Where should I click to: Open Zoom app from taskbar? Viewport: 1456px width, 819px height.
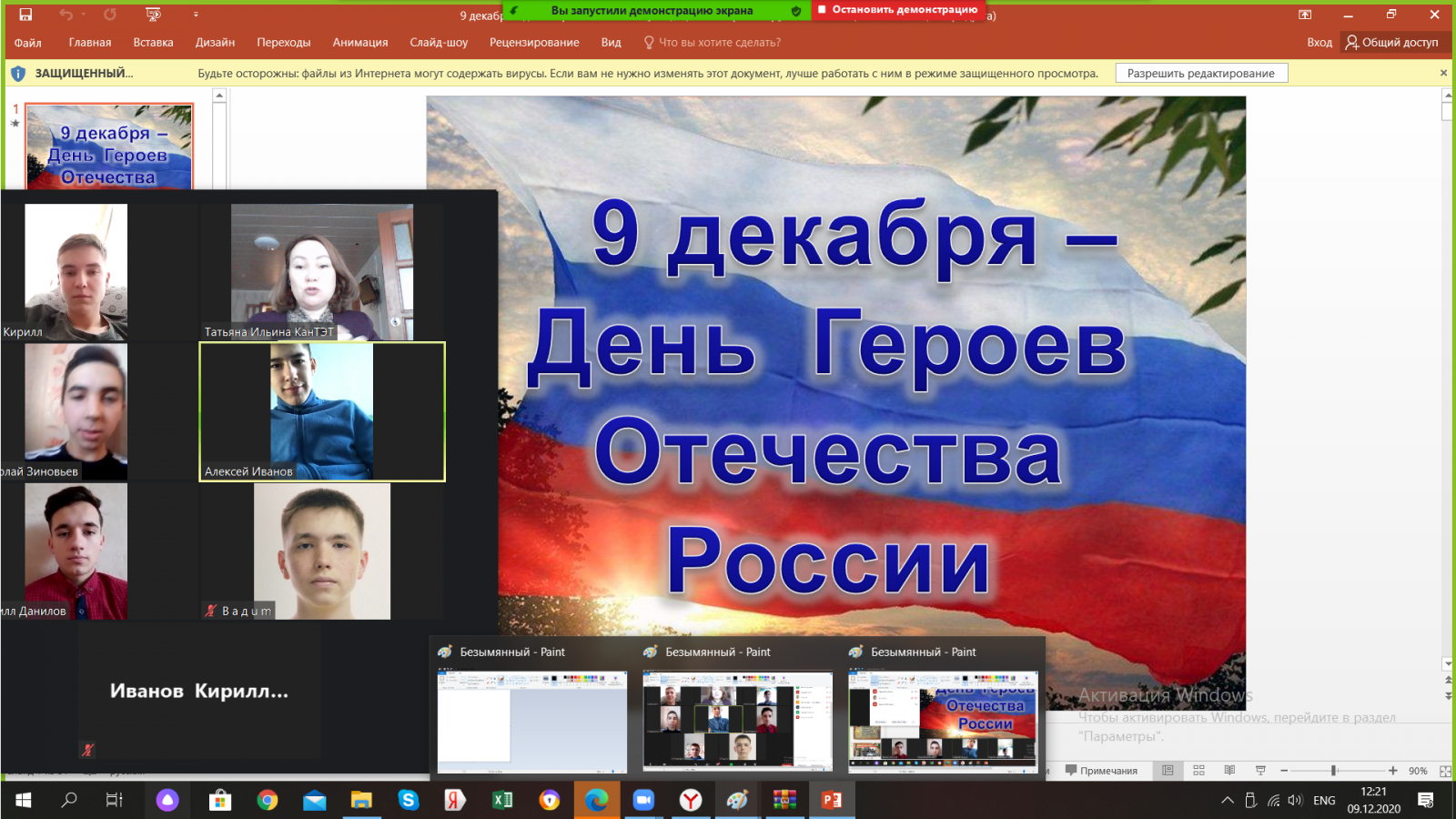pos(643,800)
